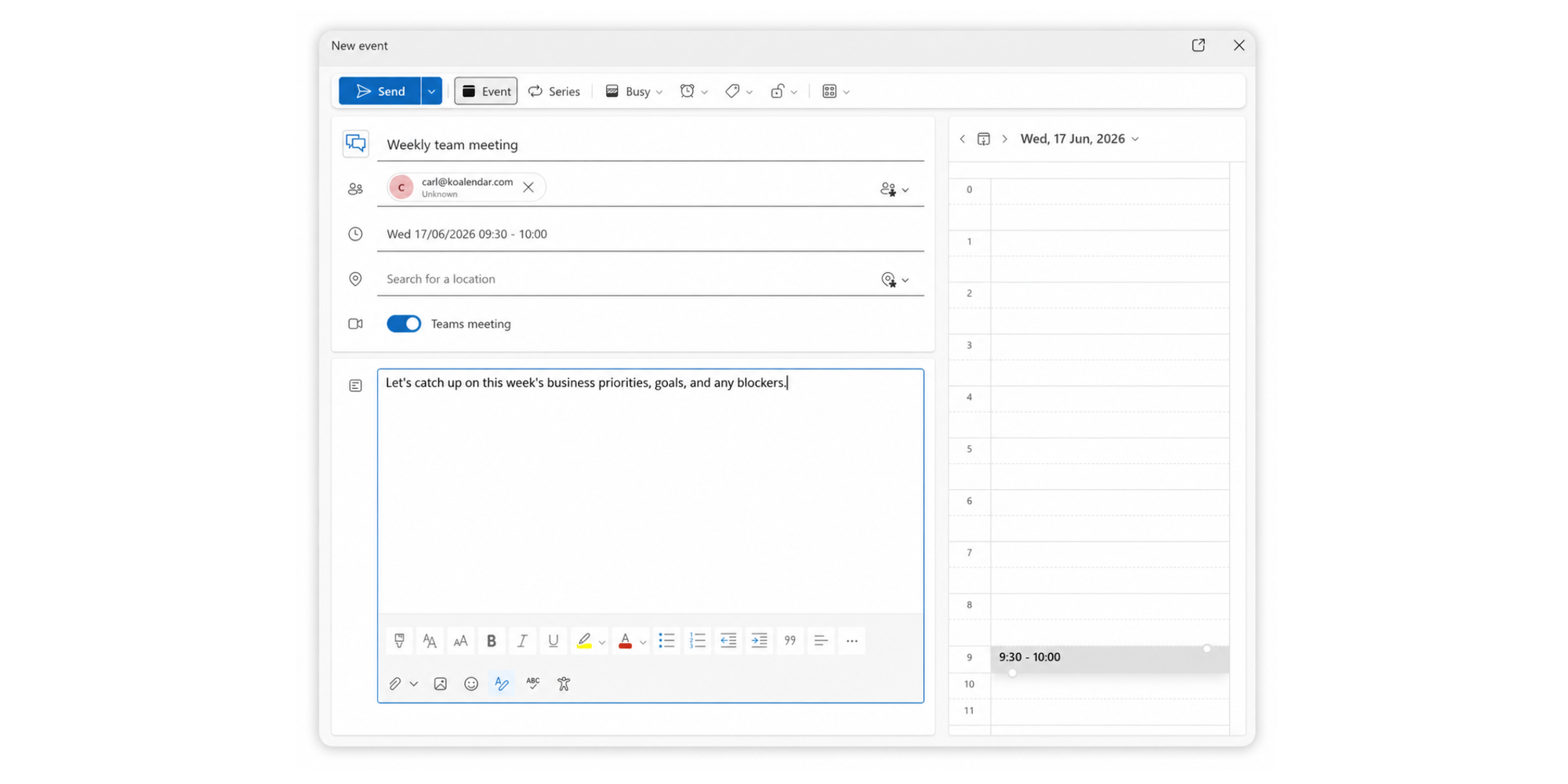This screenshot has width=1568, height=784.
Task: Jump to today calendar icon
Action: click(983, 139)
